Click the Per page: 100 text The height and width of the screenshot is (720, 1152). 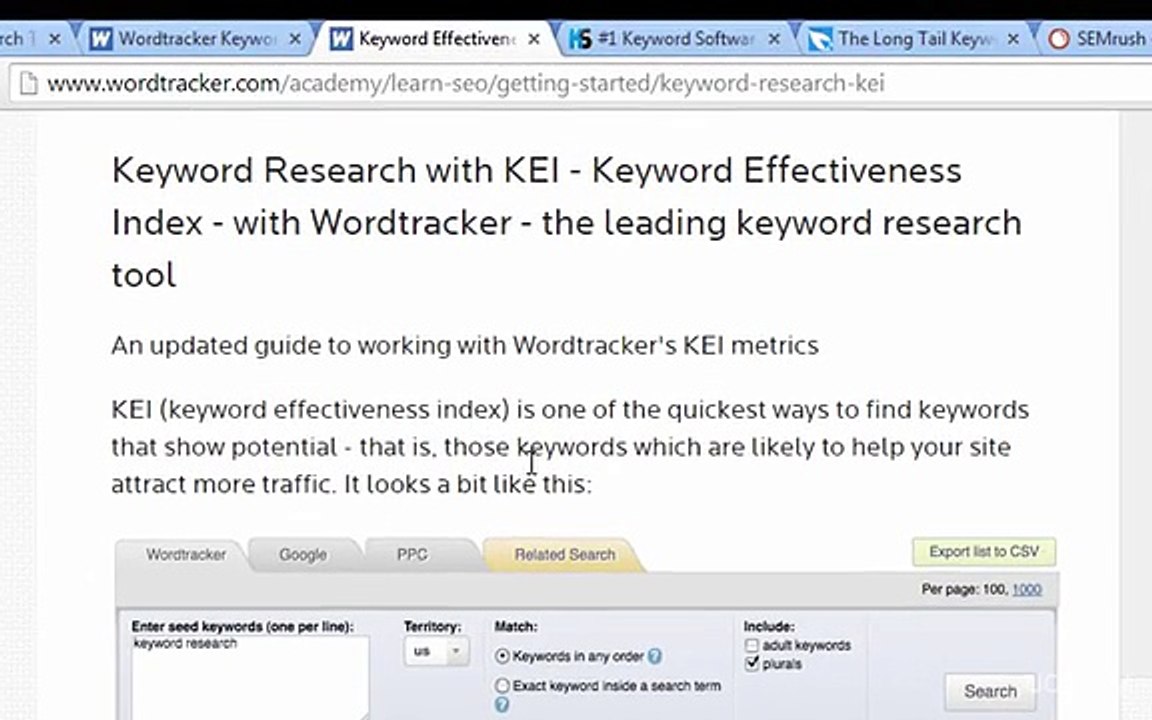[x=964, y=589]
